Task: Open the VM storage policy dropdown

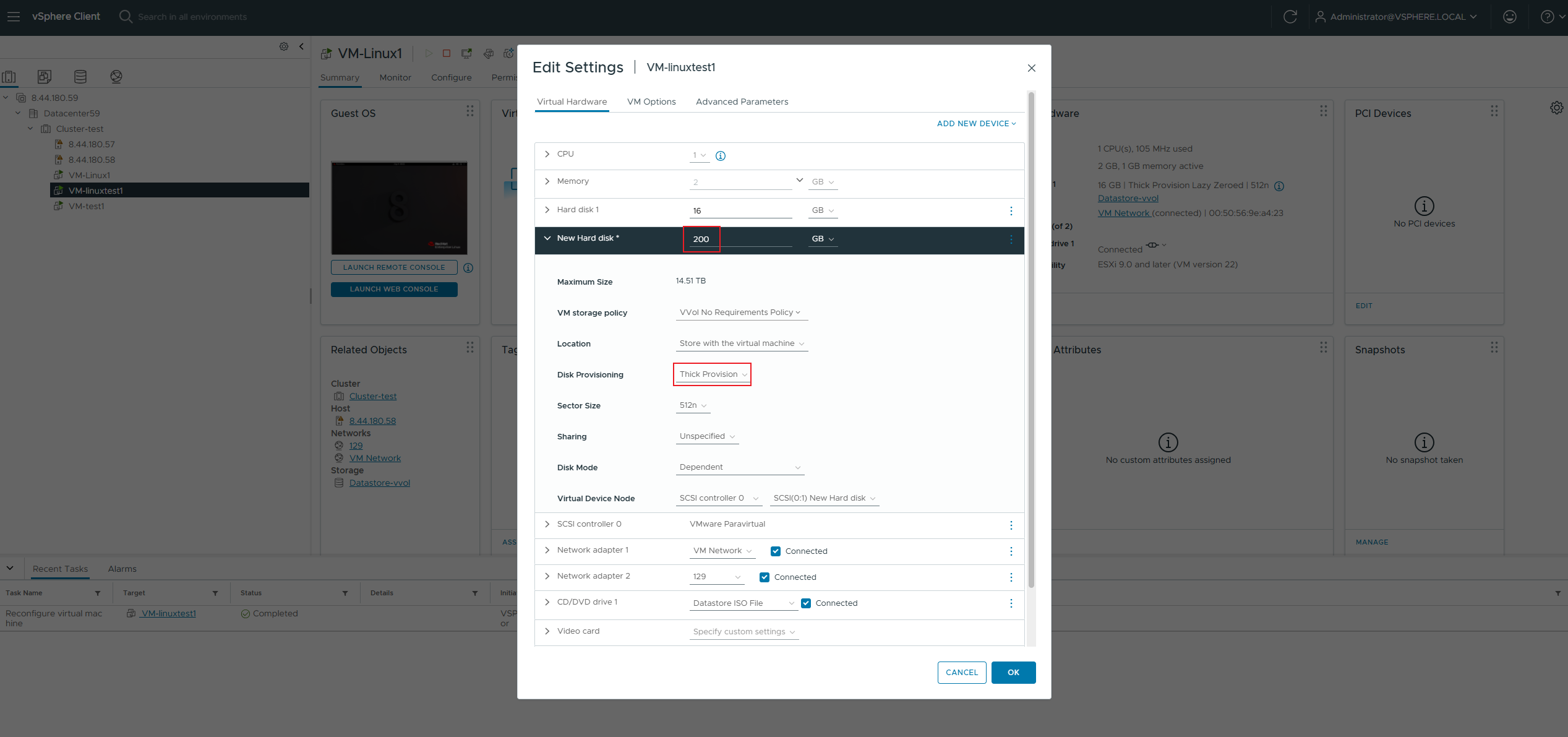Action: coord(742,312)
